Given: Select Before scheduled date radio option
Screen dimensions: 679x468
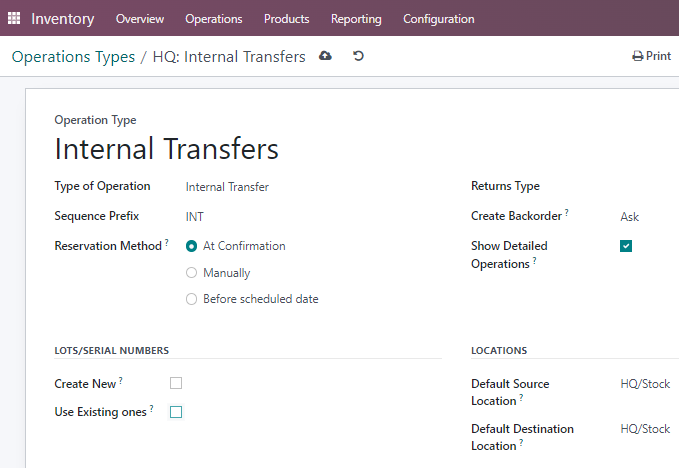Looking at the screenshot, I should [191, 299].
